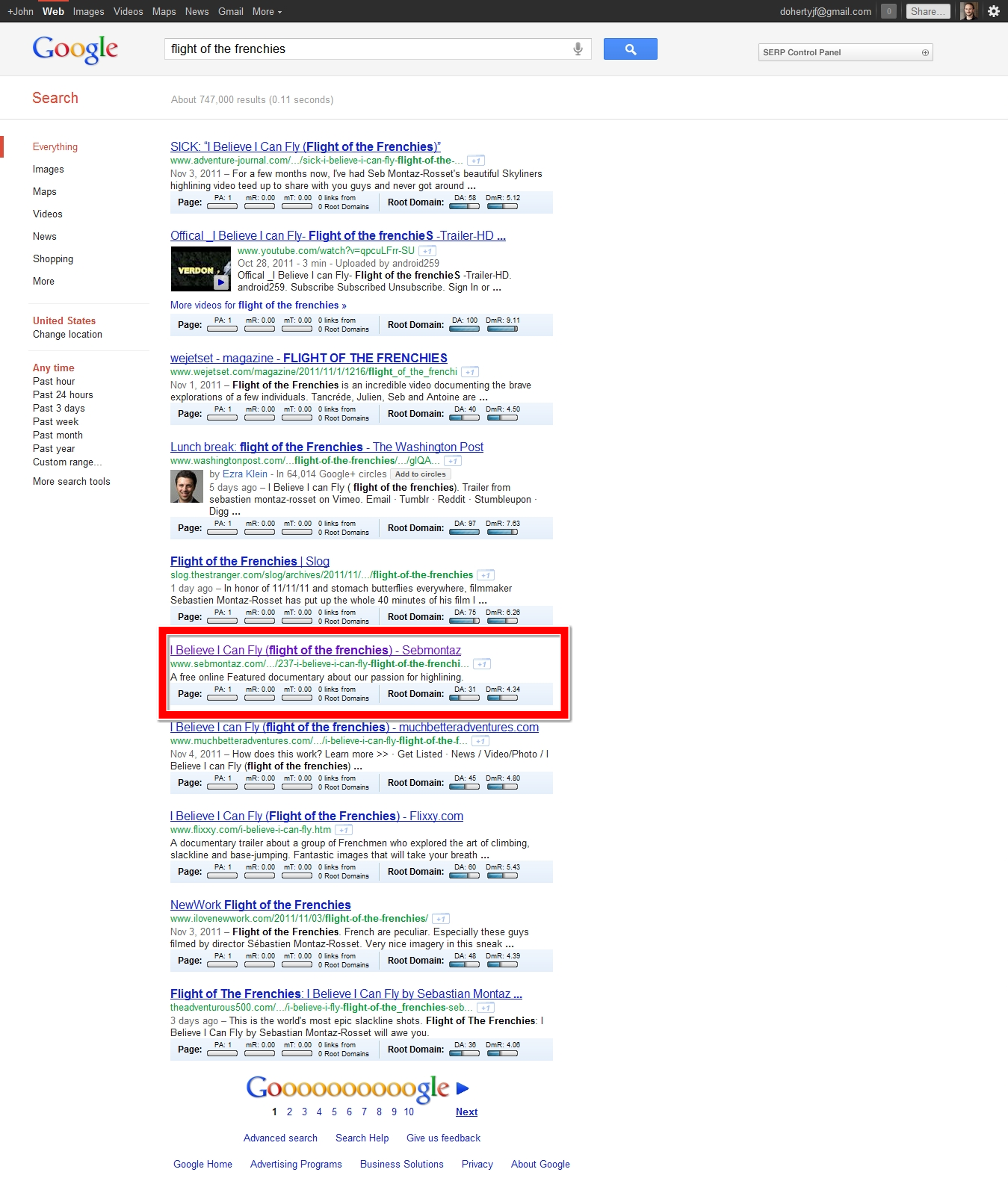Switch to Videos in top bar
1008x1184 pixels.
coord(129,11)
